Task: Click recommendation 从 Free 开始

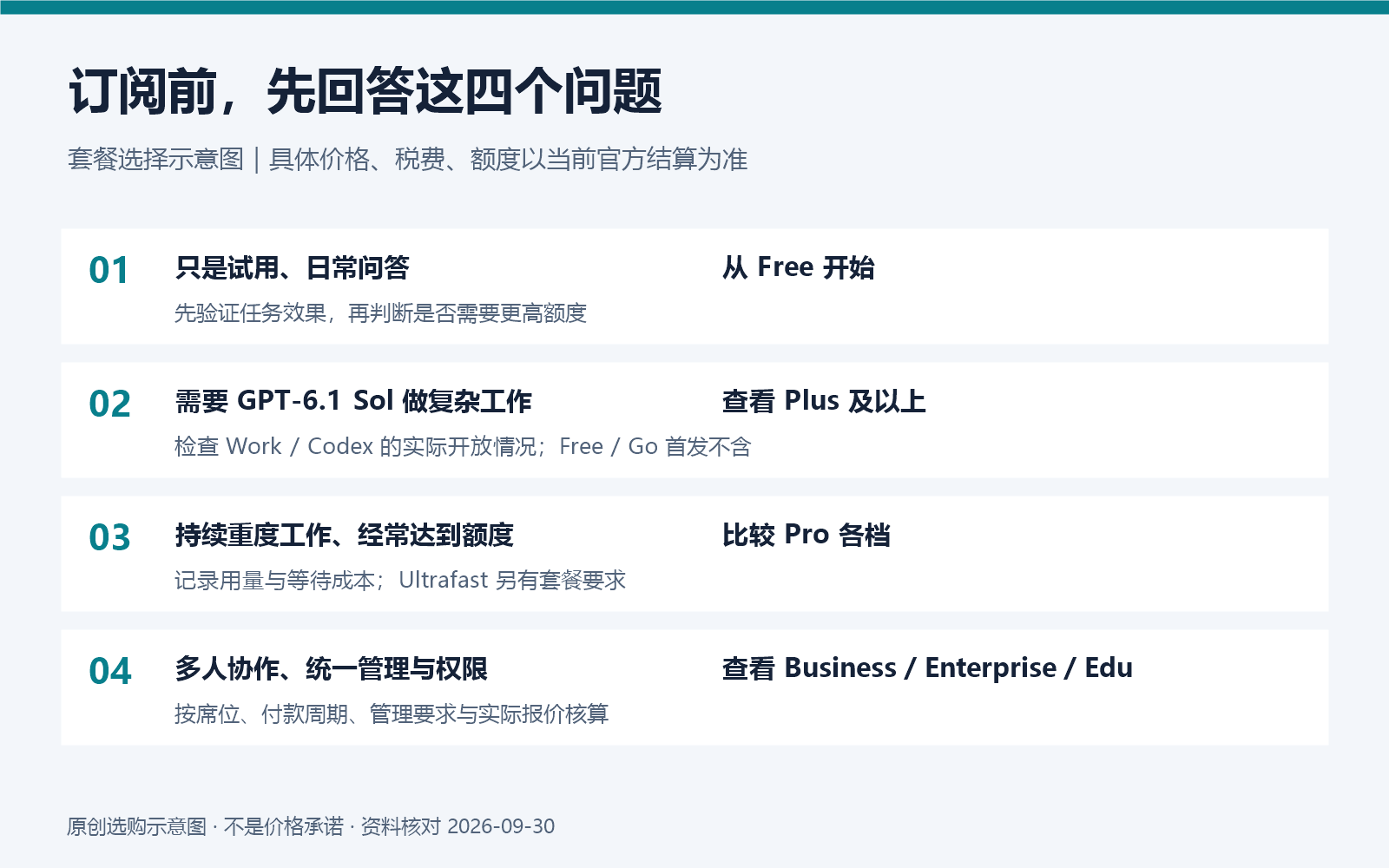Action: click(799, 267)
